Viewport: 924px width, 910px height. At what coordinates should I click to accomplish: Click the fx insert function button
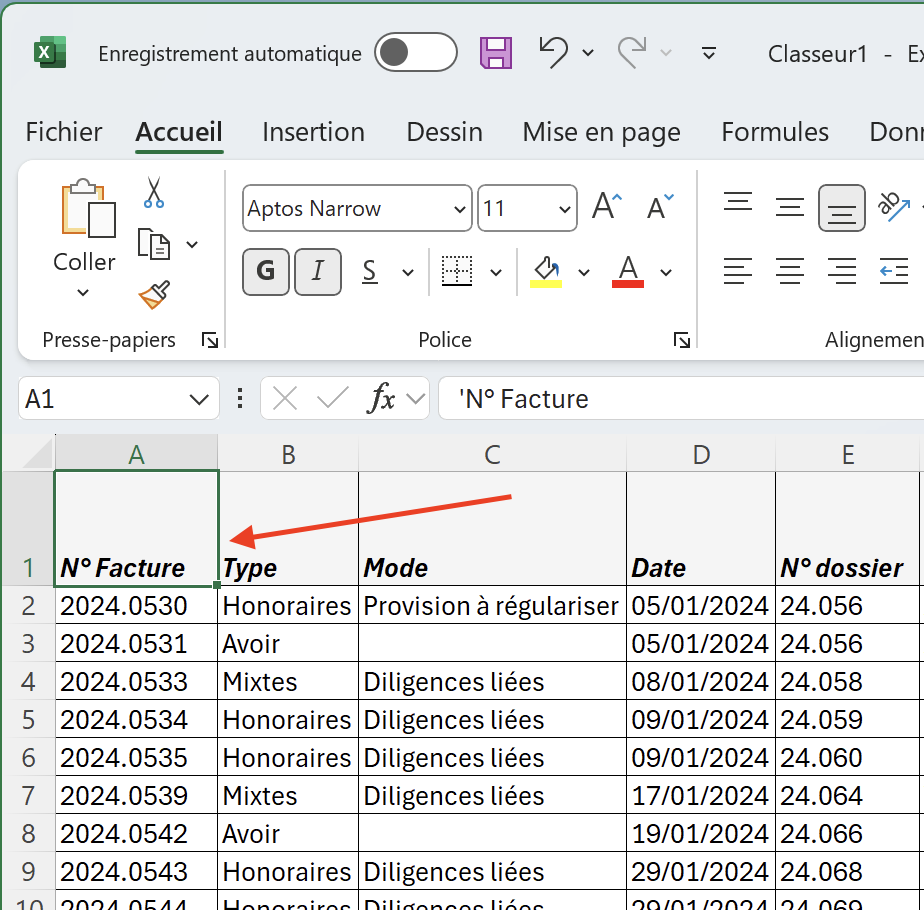coord(381,399)
